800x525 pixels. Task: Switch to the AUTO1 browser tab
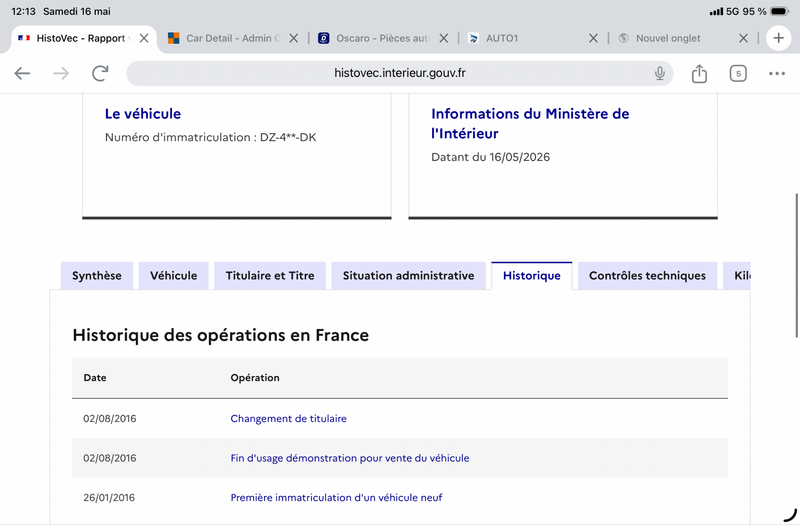tap(526, 38)
